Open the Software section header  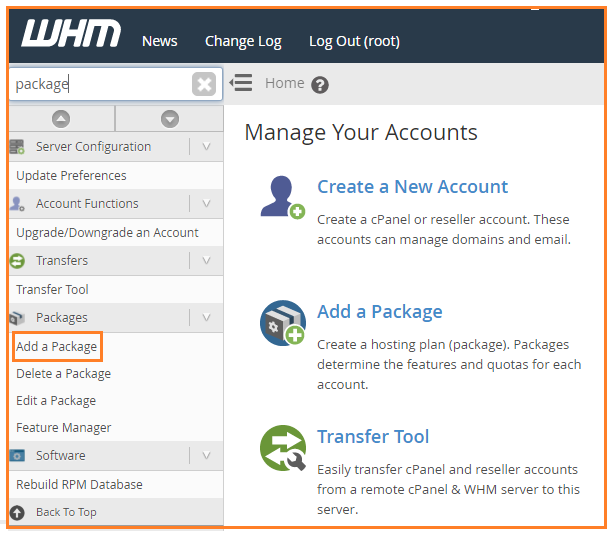tap(60, 455)
